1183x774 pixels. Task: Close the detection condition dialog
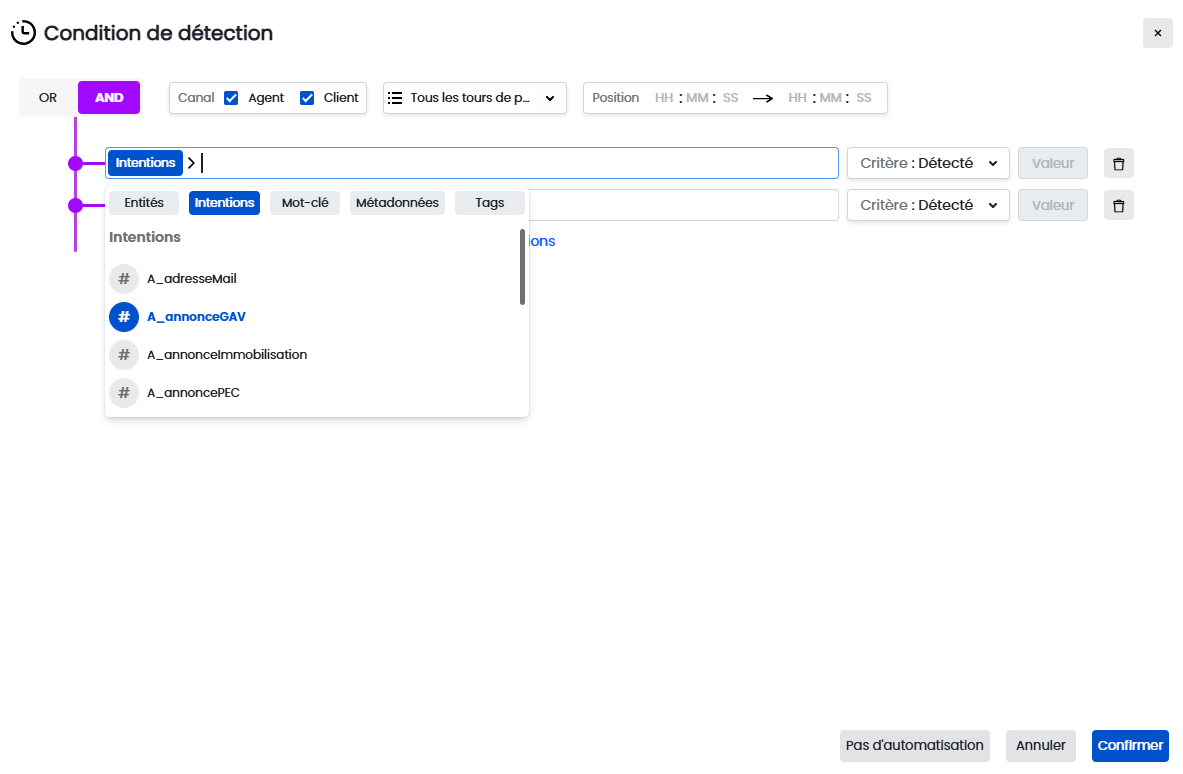tap(1157, 33)
